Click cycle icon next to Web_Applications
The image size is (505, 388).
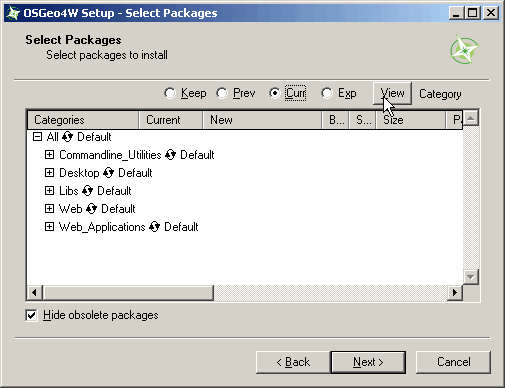pyautogui.click(x=154, y=227)
